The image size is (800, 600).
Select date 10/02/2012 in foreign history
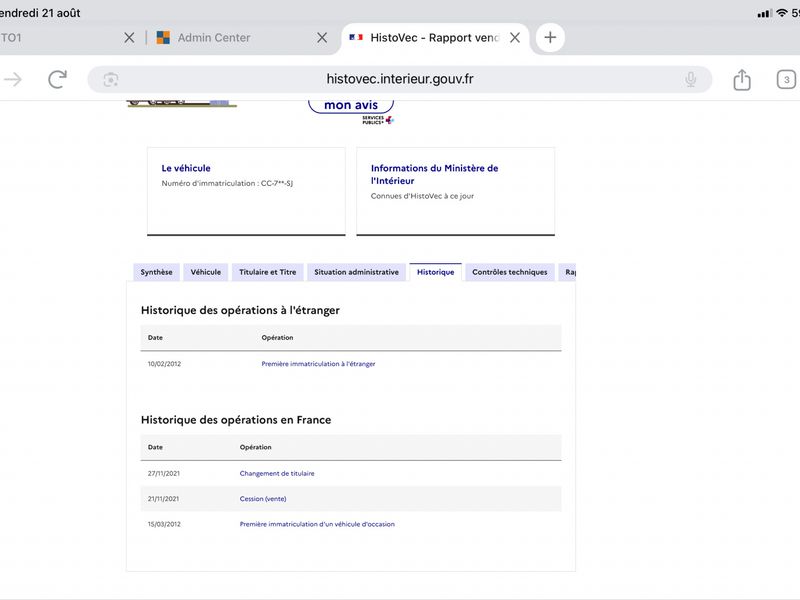pyautogui.click(x=164, y=364)
